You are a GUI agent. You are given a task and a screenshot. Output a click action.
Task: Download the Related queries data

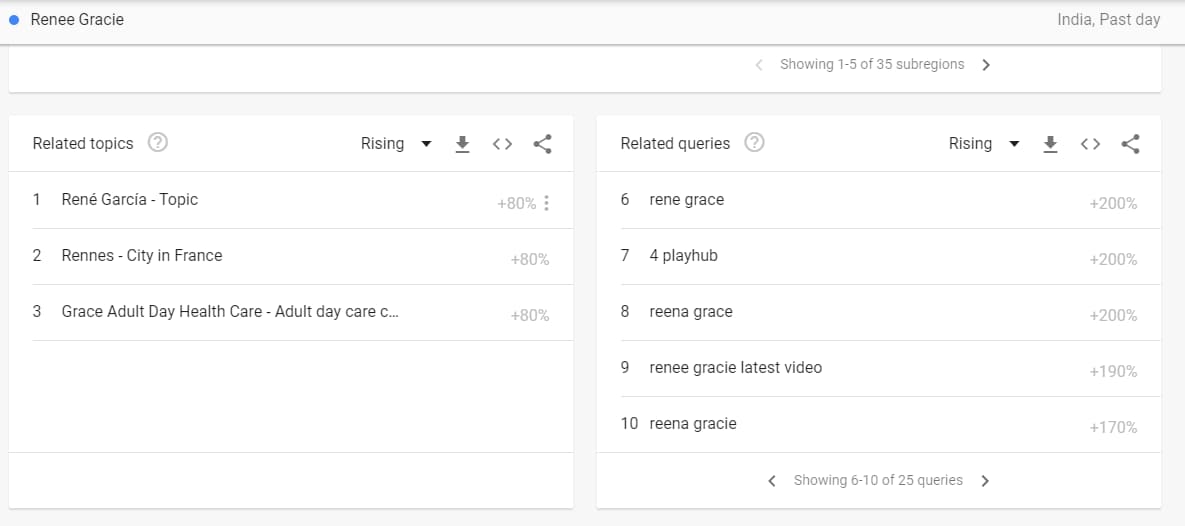click(1050, 144)
